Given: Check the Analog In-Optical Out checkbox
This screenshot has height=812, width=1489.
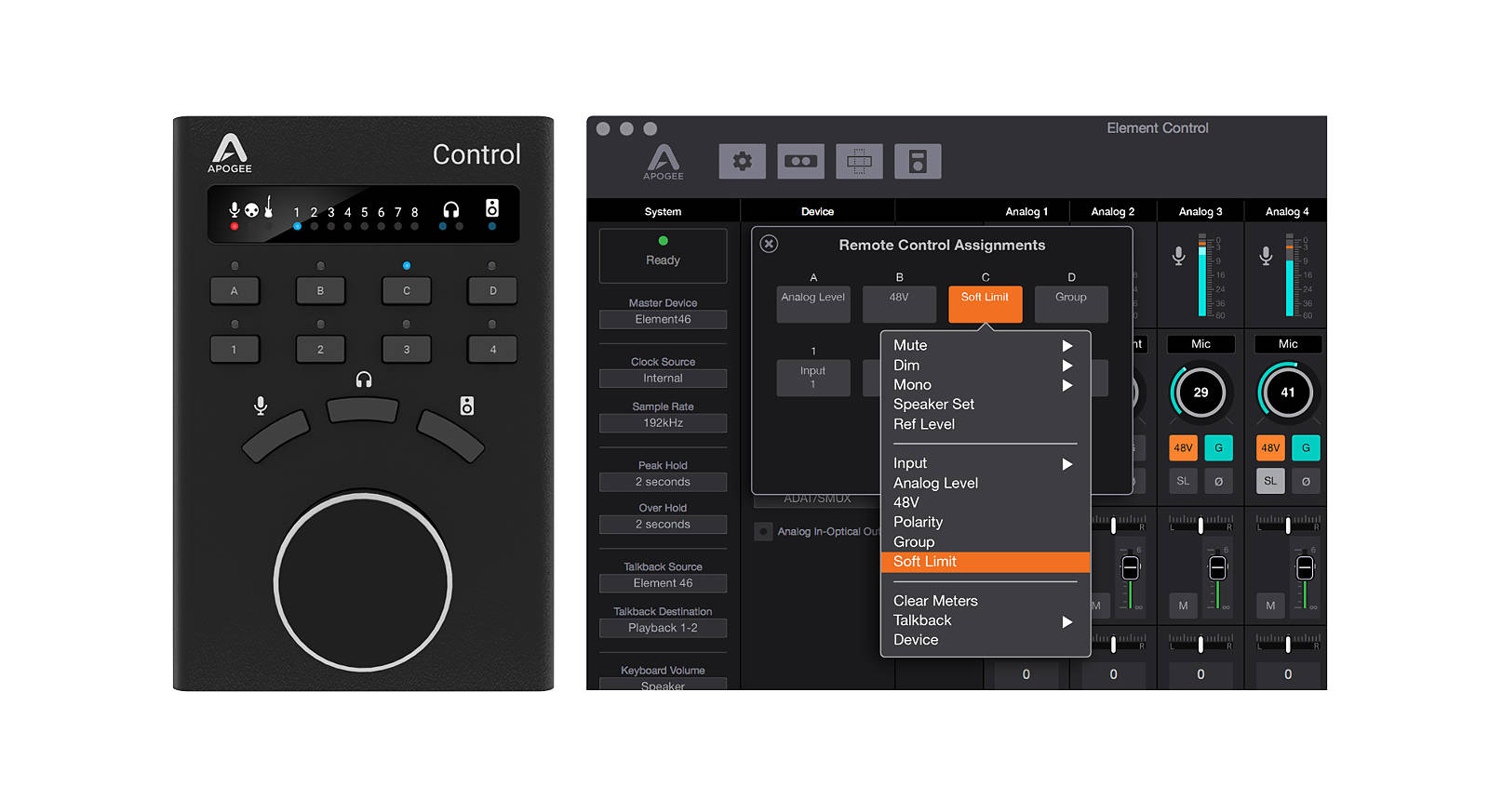Looking at the screenshot, I should (x=763, y=532).
